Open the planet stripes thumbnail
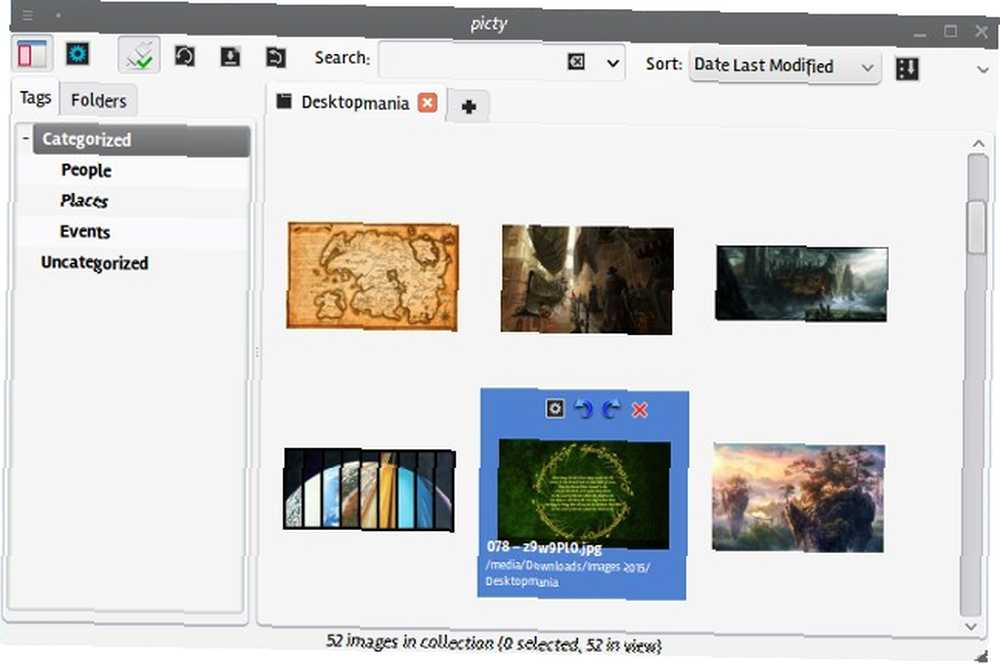This screenshot has width=1000, height=664. 369,489
